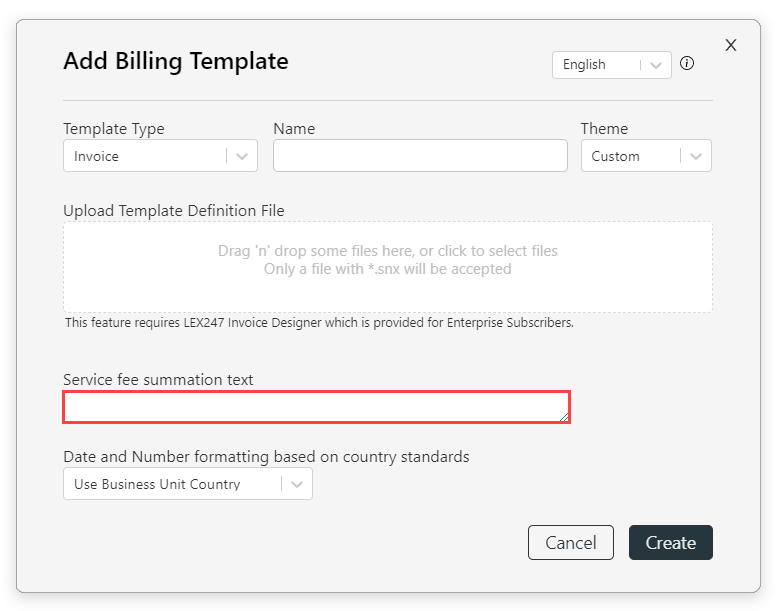The height and width of the screenshot is (611, 777).
Task: Open the Theme Custom dropdown
Action: (x=646, y=156)
